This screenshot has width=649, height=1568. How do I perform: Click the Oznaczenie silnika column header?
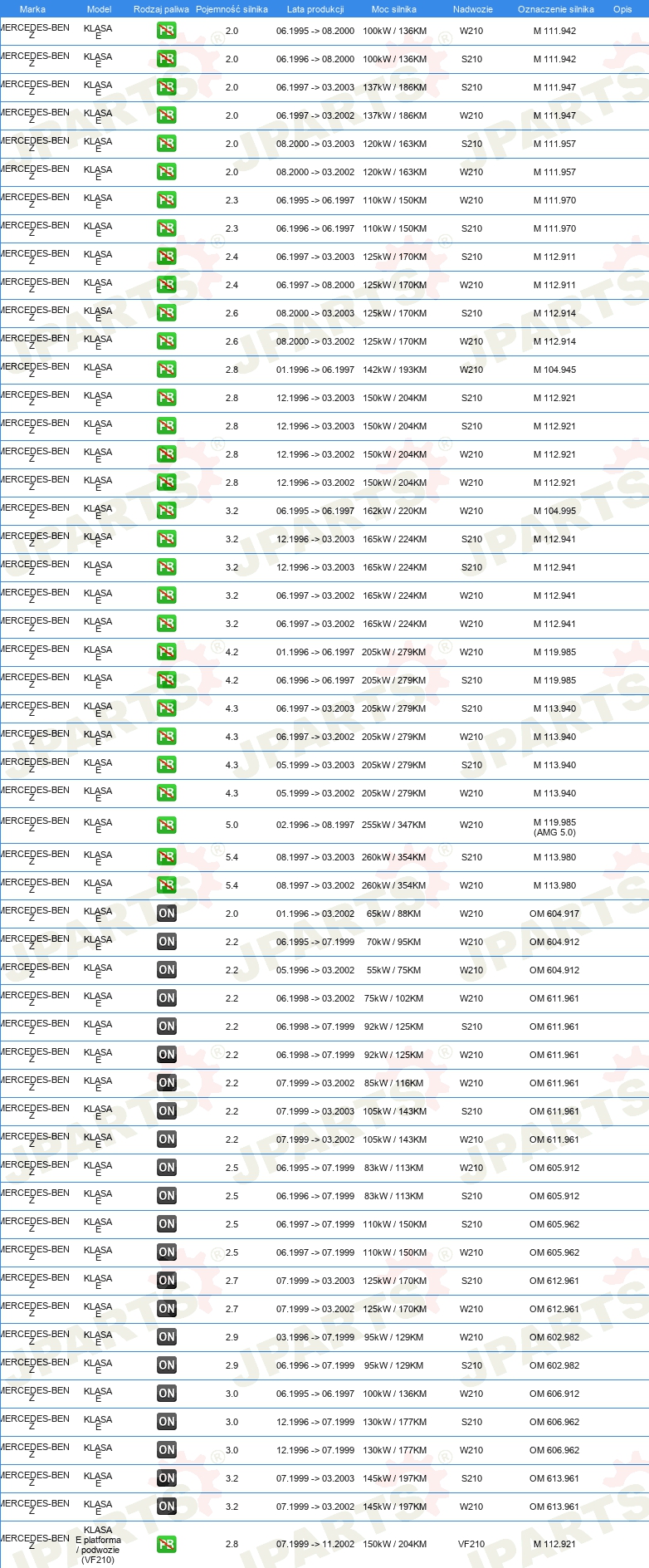click(x=556, y=9)
